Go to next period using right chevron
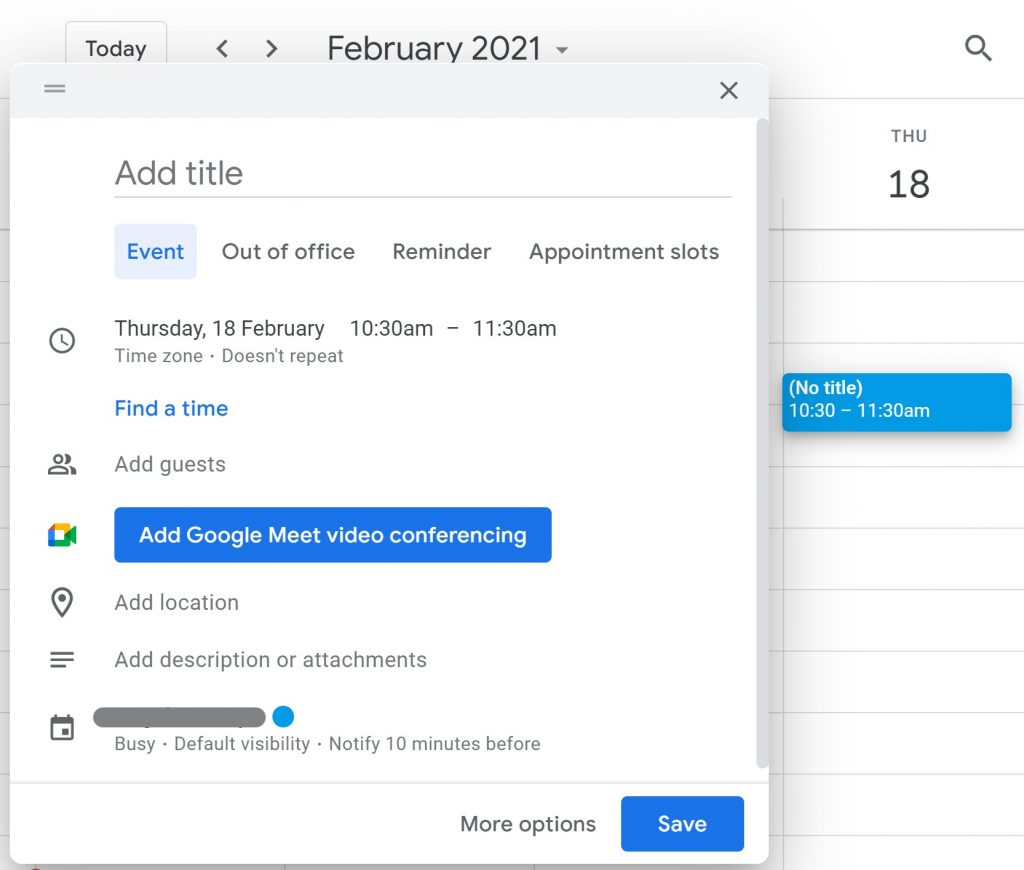 [271, 48]
